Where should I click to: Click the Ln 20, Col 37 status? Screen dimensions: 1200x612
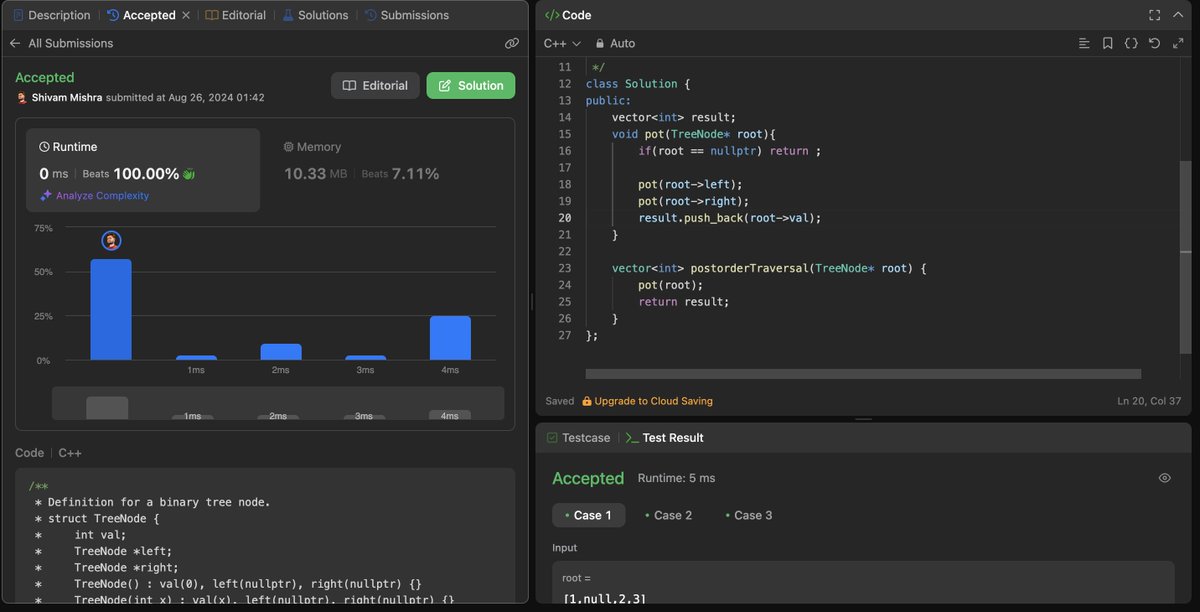click(1147, 401)
